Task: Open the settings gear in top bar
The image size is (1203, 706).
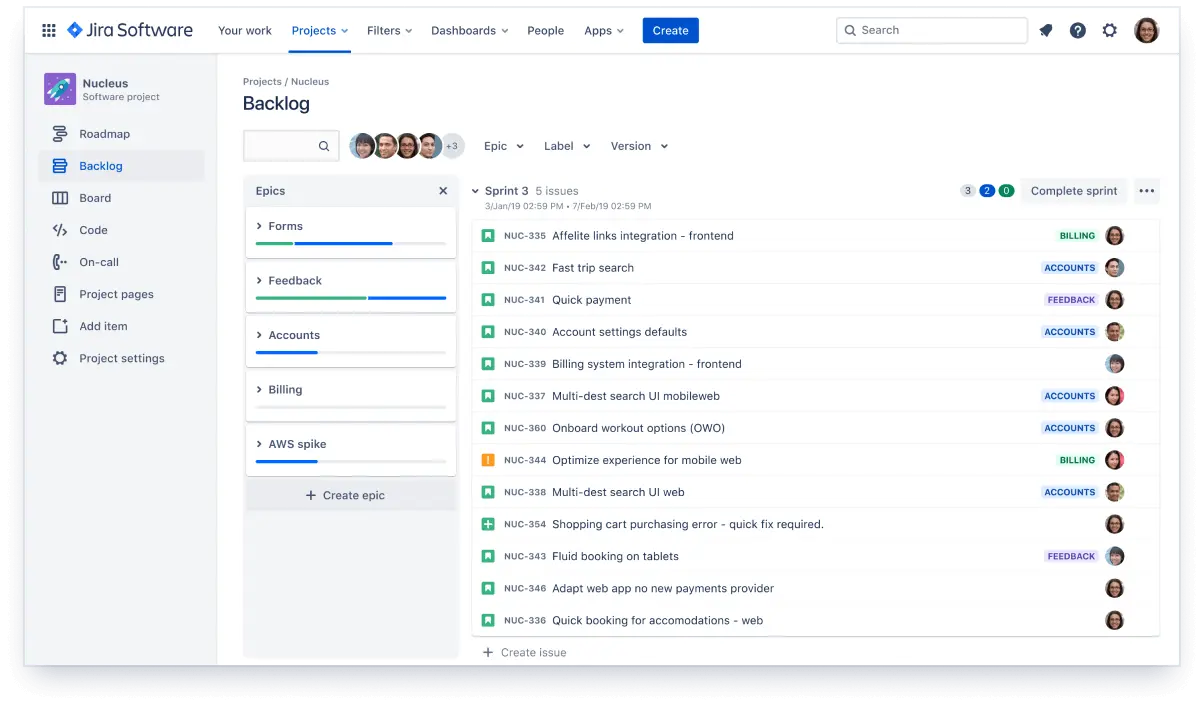Action: [x=1109, y=30]
